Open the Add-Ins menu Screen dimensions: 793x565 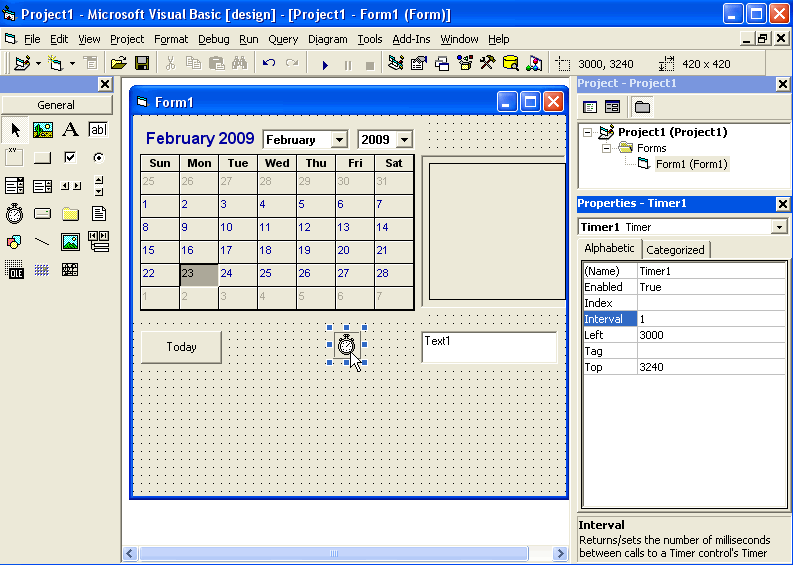pos(411,39)
